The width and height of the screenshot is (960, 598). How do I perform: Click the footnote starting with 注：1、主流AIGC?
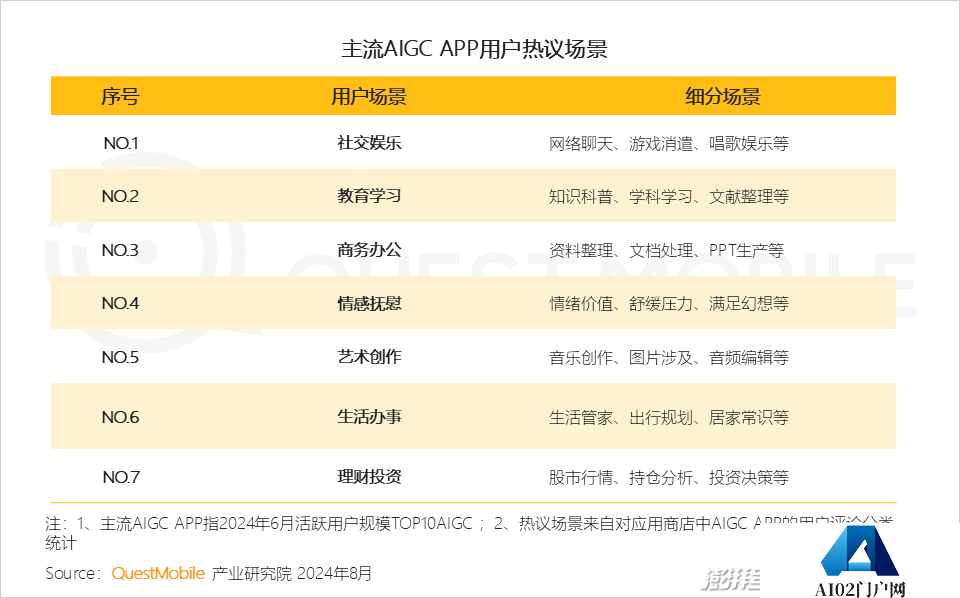coord(470,533)
